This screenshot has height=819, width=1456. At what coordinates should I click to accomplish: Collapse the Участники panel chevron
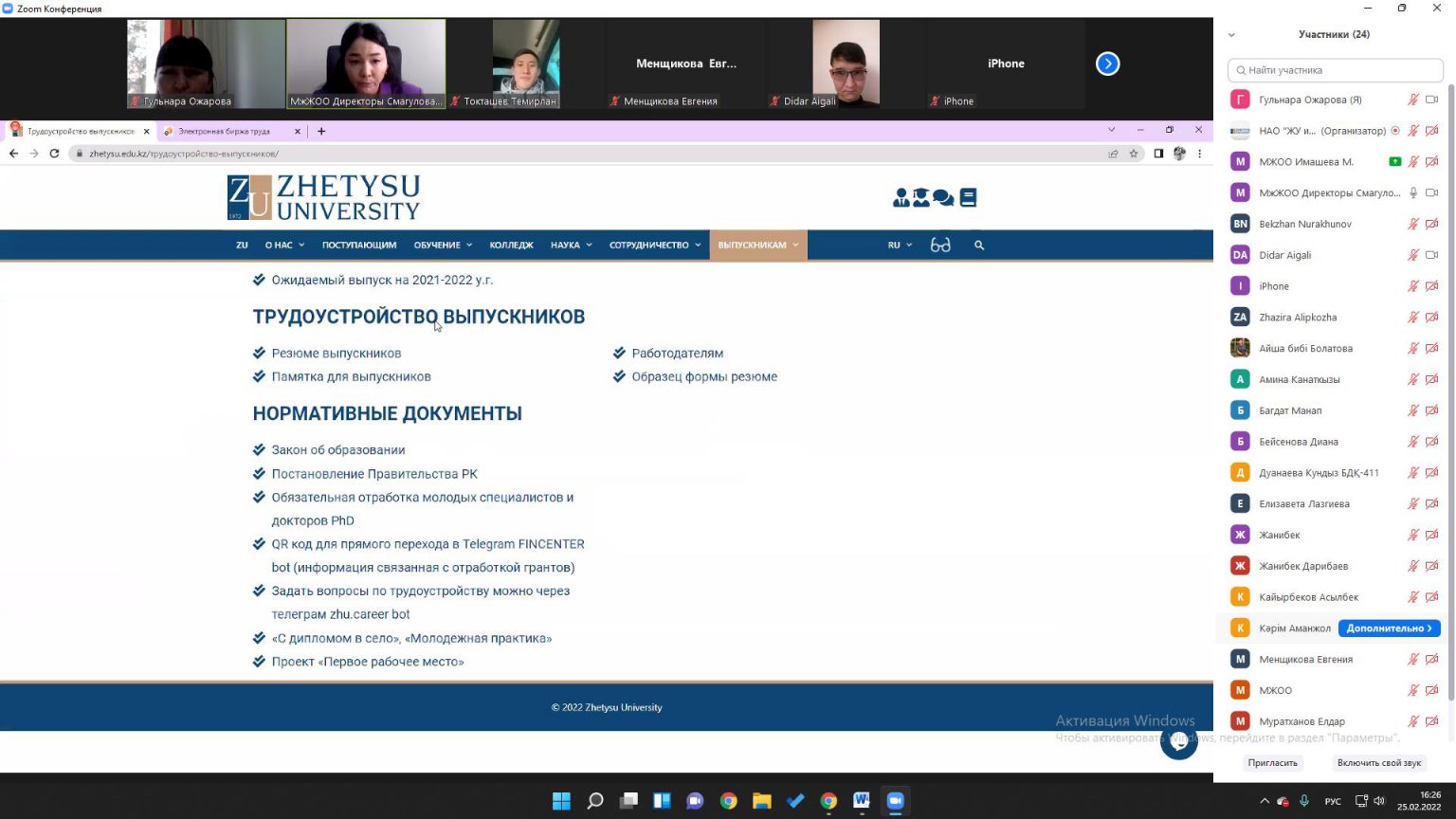[1231, 35]
